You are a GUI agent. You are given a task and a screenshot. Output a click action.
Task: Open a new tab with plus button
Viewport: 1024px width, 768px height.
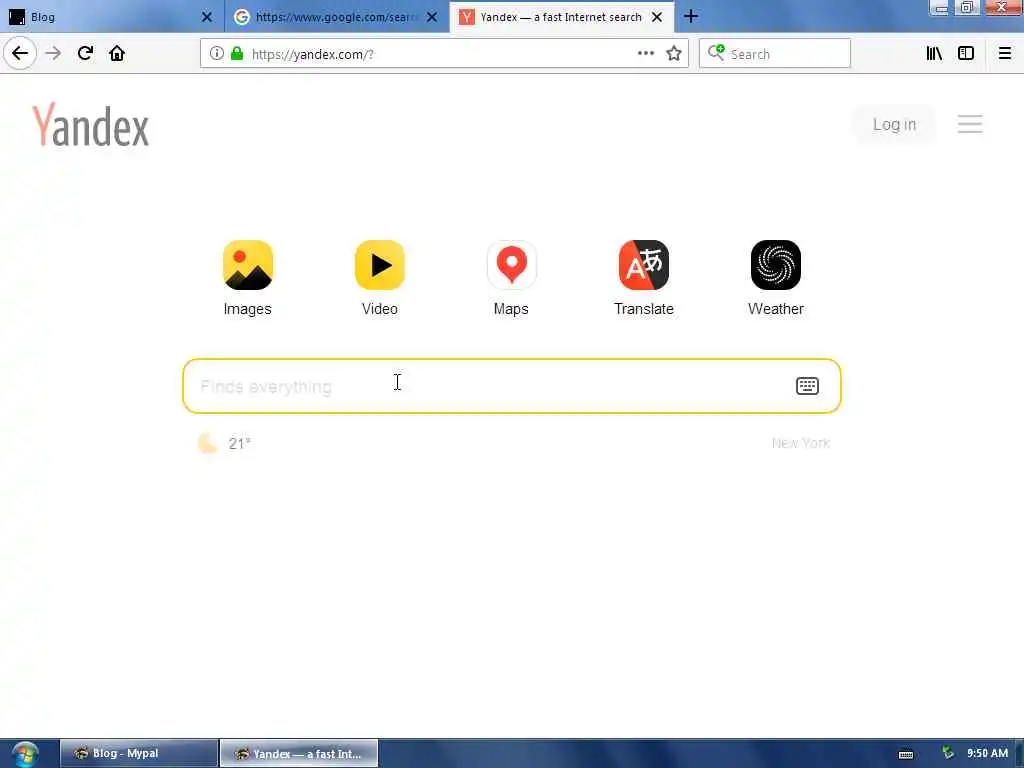(x=691, y=16)
